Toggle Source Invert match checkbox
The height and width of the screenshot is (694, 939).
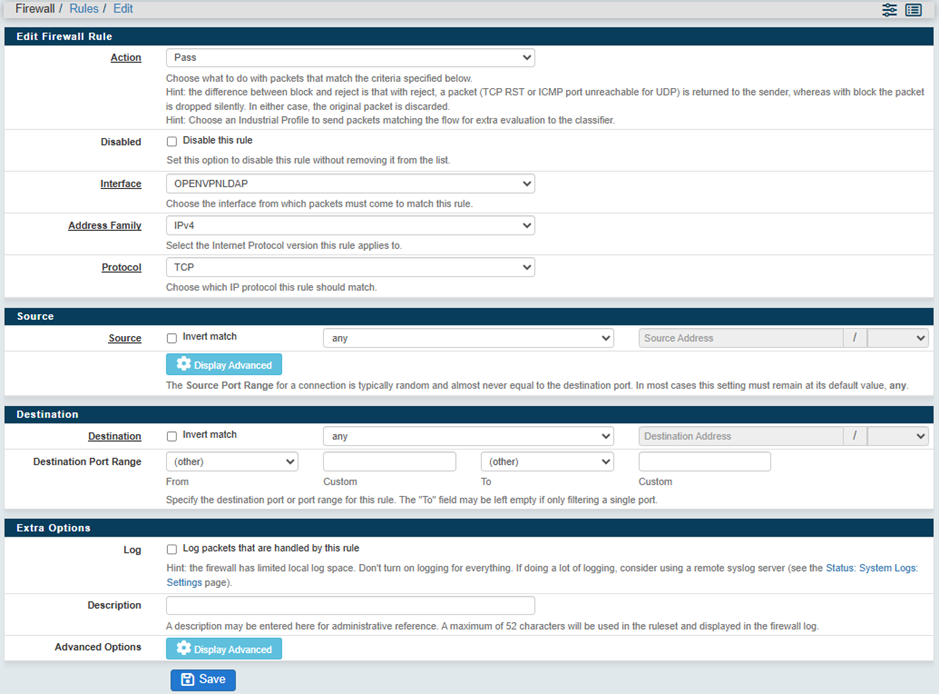172,338
